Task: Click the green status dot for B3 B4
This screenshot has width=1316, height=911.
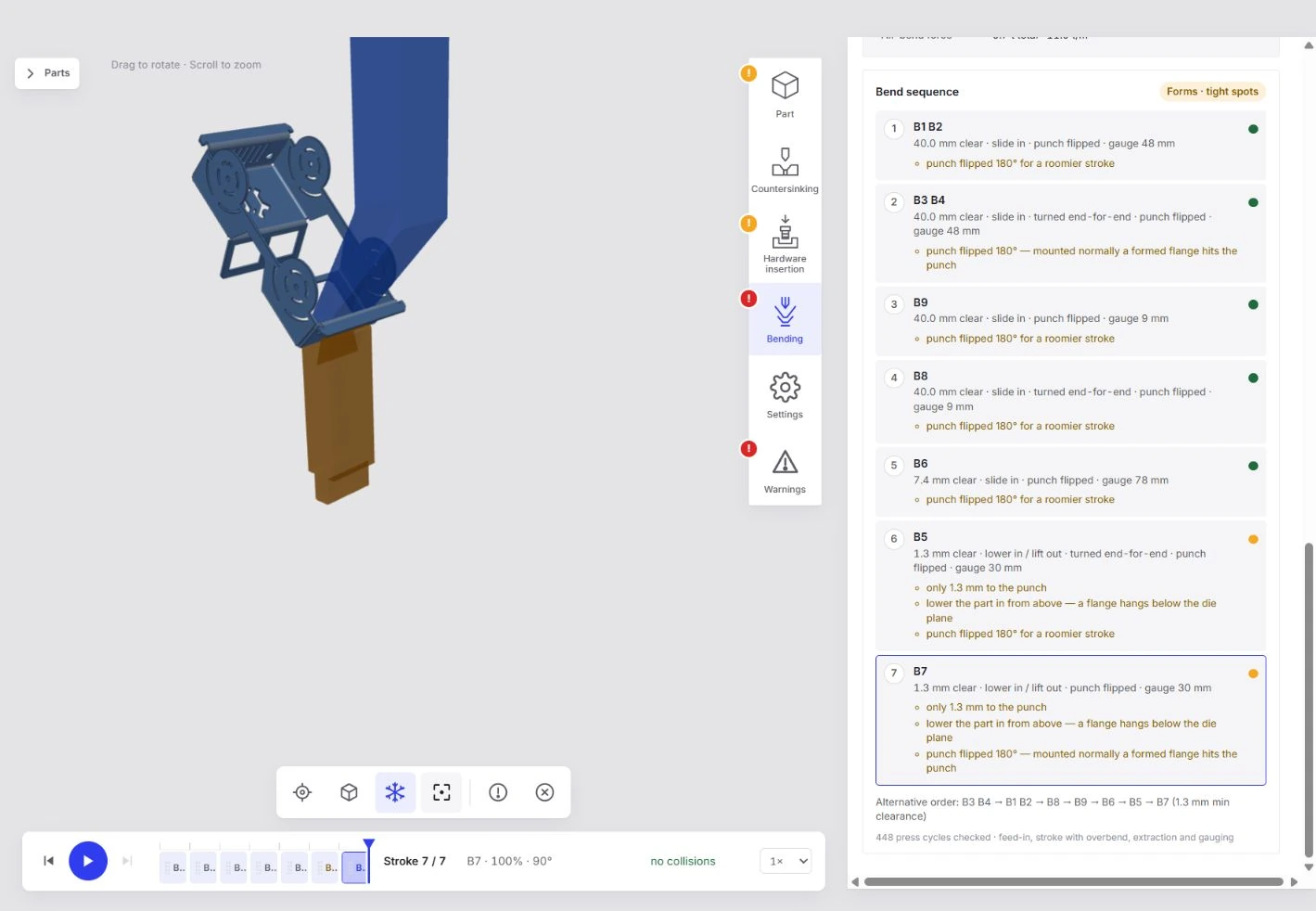Action: tap(1253, 202)
